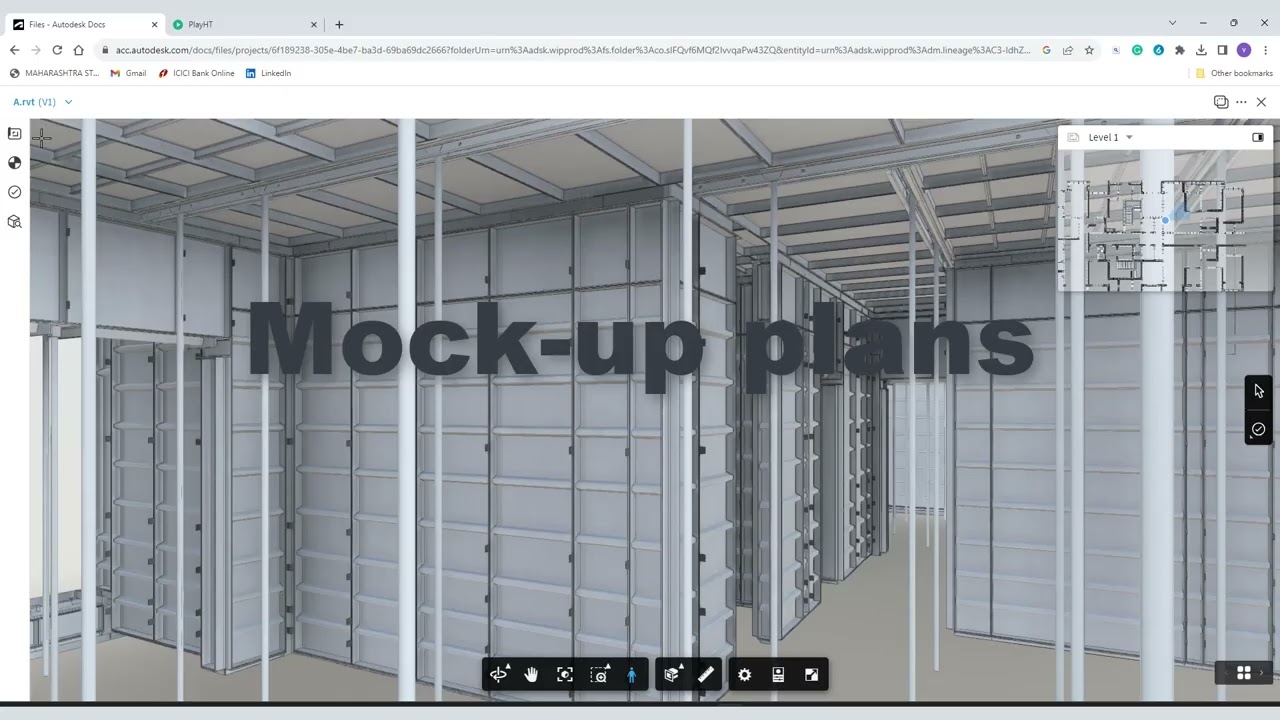The image size is (1280, 720).
Task: Open the grid view button at bottom right
Action: point(1244,673)
